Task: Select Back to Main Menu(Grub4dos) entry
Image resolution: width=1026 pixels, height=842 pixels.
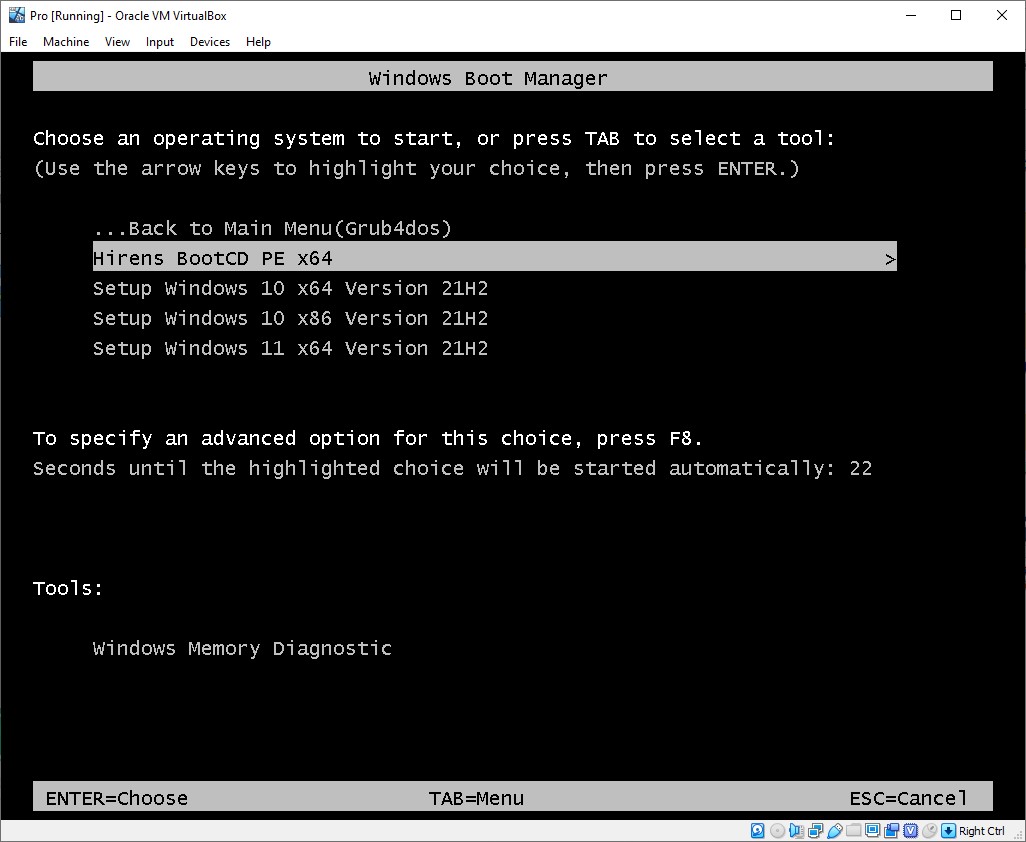Action: tap(272, 228)
